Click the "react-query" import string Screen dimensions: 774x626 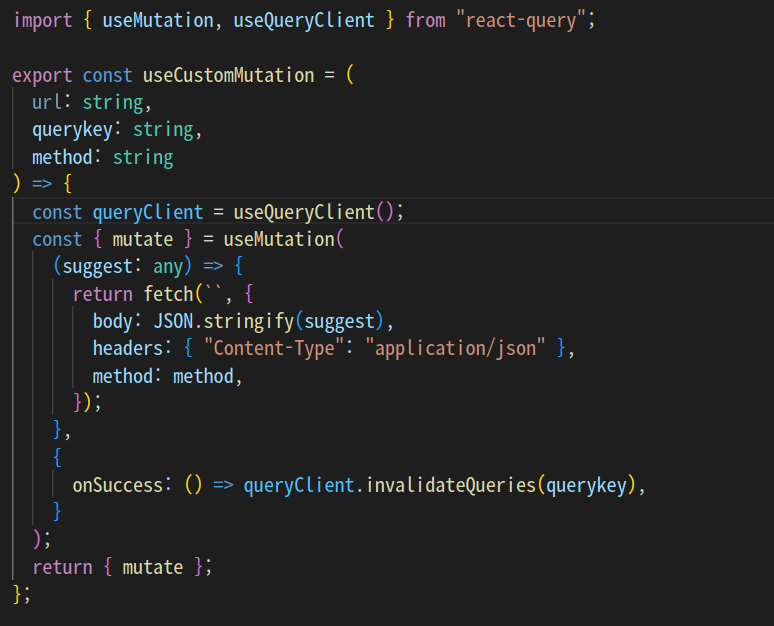click(521, 21)
